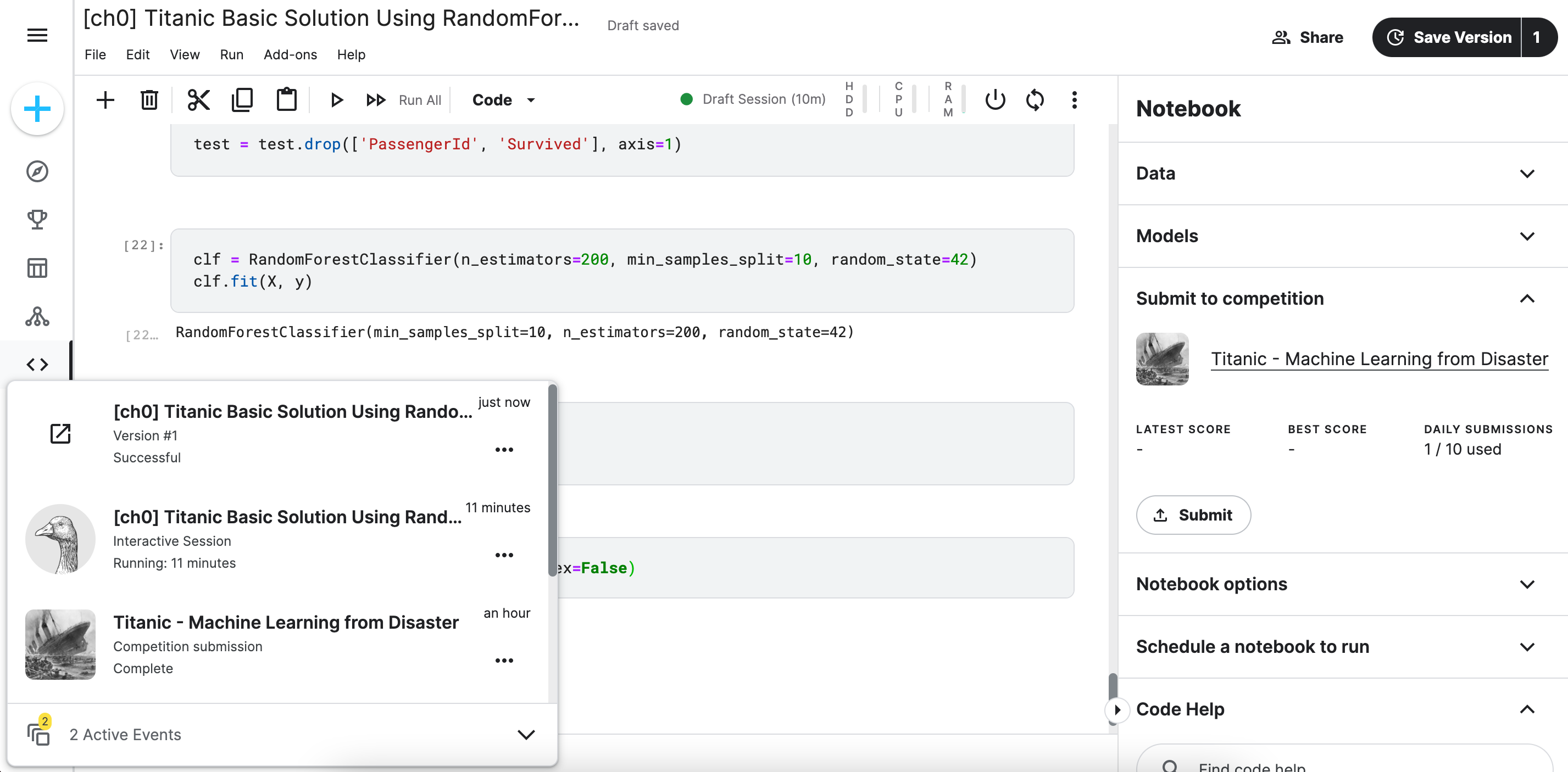Click the Titanic thumbnail in events list

[60, 644]
